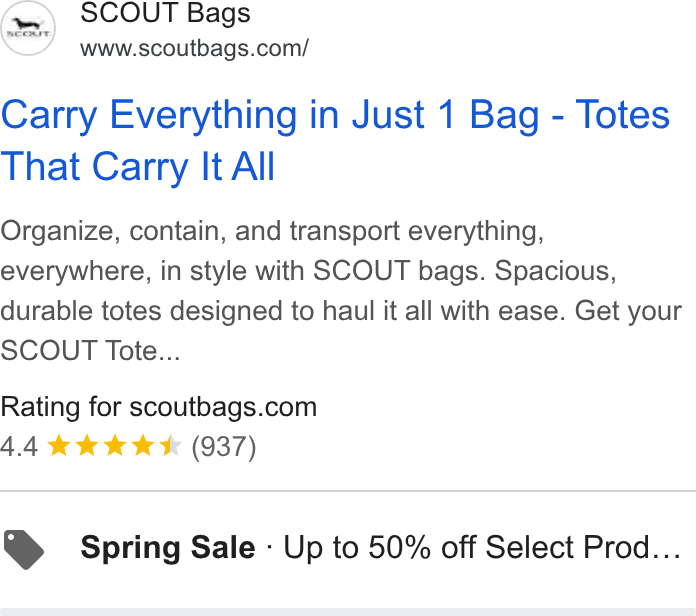
Task: Click the "Totes" word in the headline
Action: [622, 115]
